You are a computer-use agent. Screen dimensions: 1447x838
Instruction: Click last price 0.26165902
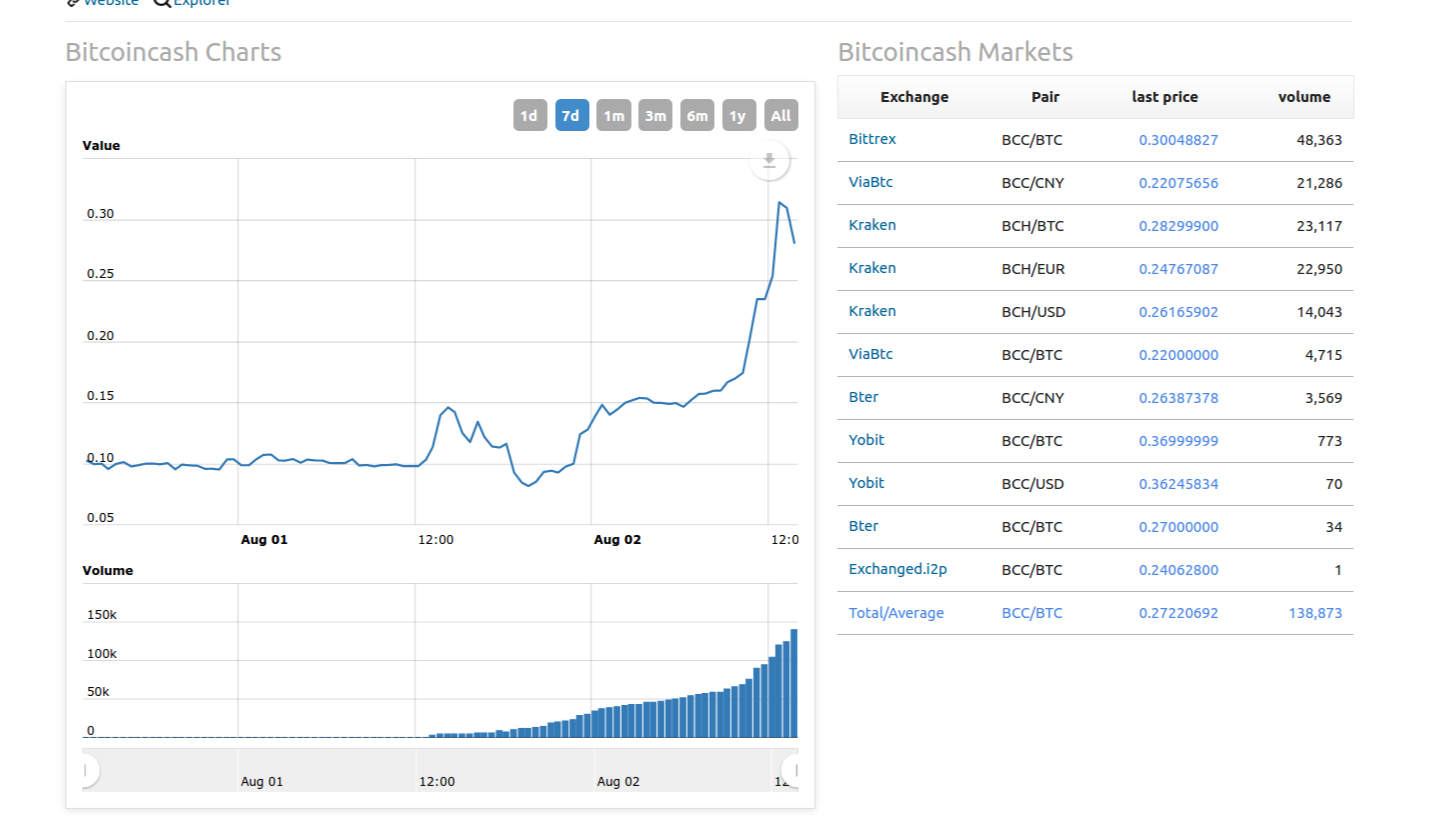point(1178,312)
